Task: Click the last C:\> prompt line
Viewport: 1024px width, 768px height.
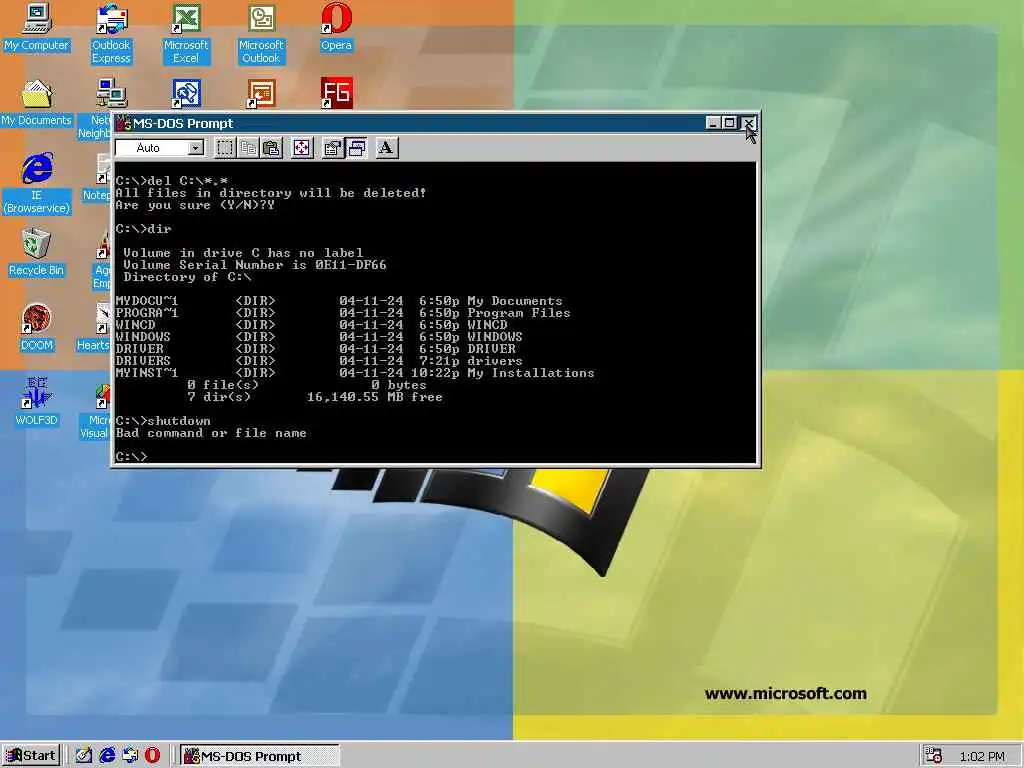Action: click(x=132, y=456)
